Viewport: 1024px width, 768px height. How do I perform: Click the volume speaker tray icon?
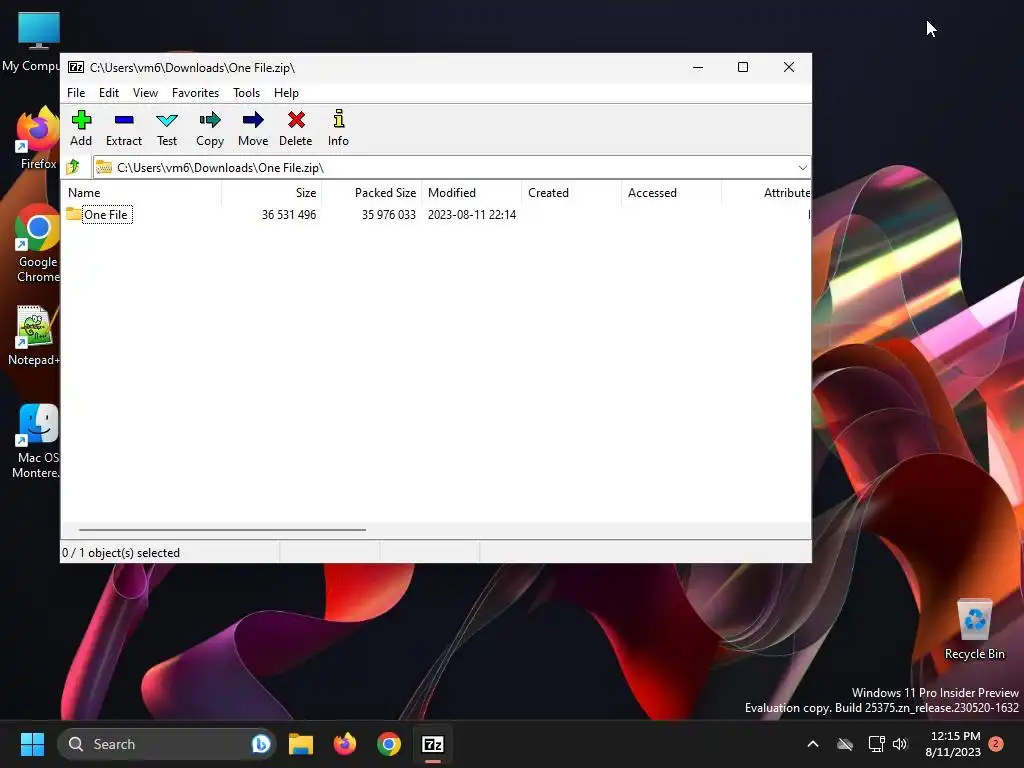click(900, 744)
